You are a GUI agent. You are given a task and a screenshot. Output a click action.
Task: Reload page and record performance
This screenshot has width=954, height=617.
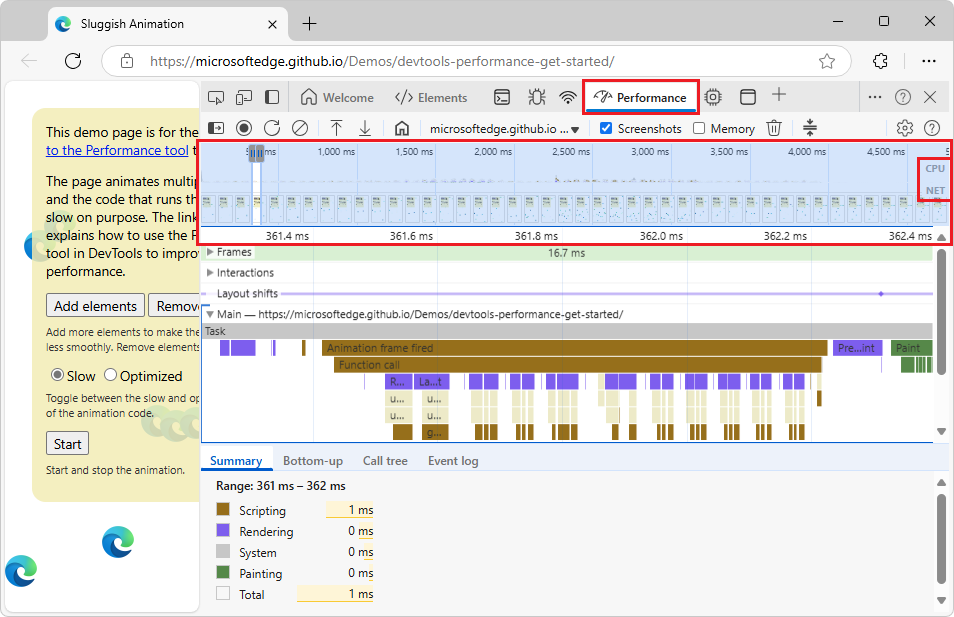[x=273, y=128]
